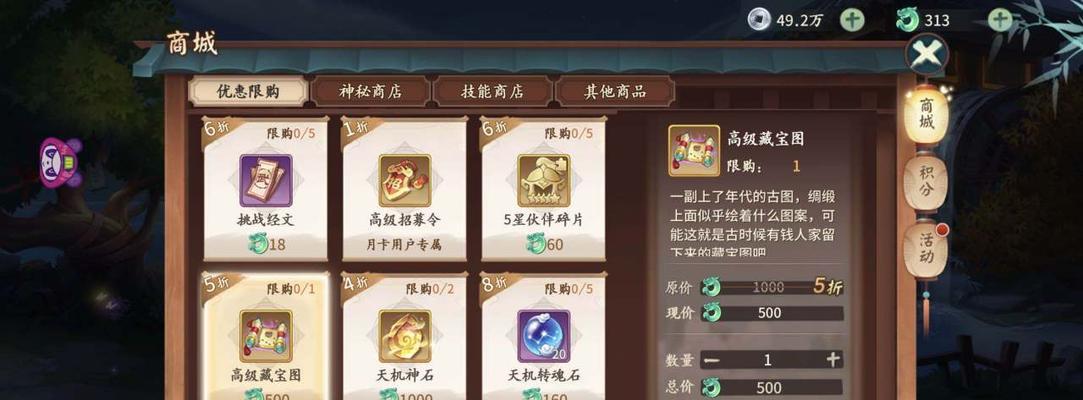Select the 挑战经文 scripture item icon
1083x400 pixels.
point(266,180)
